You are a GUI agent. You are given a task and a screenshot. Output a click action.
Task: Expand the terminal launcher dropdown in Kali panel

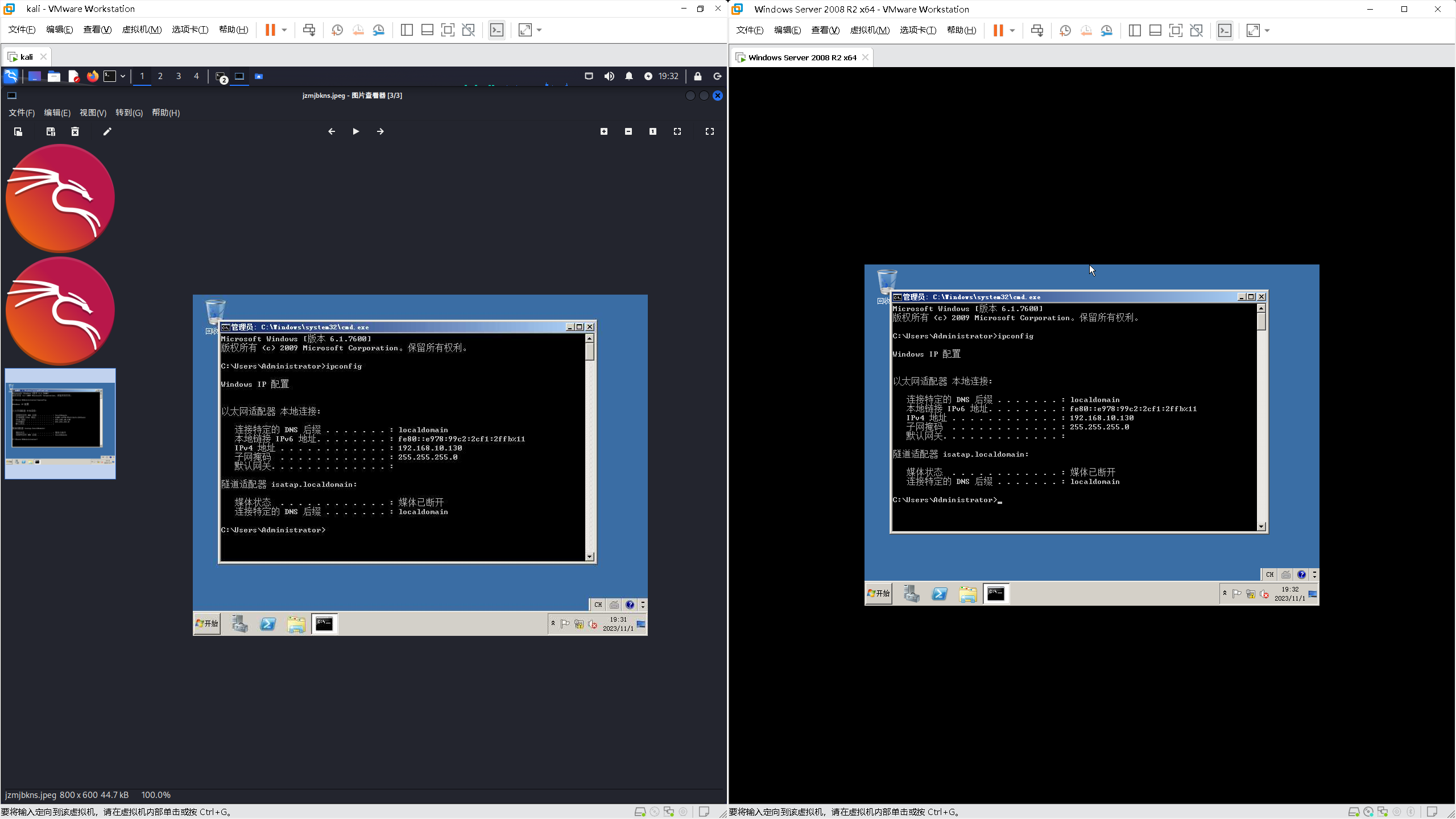click(x=123, y=76)
